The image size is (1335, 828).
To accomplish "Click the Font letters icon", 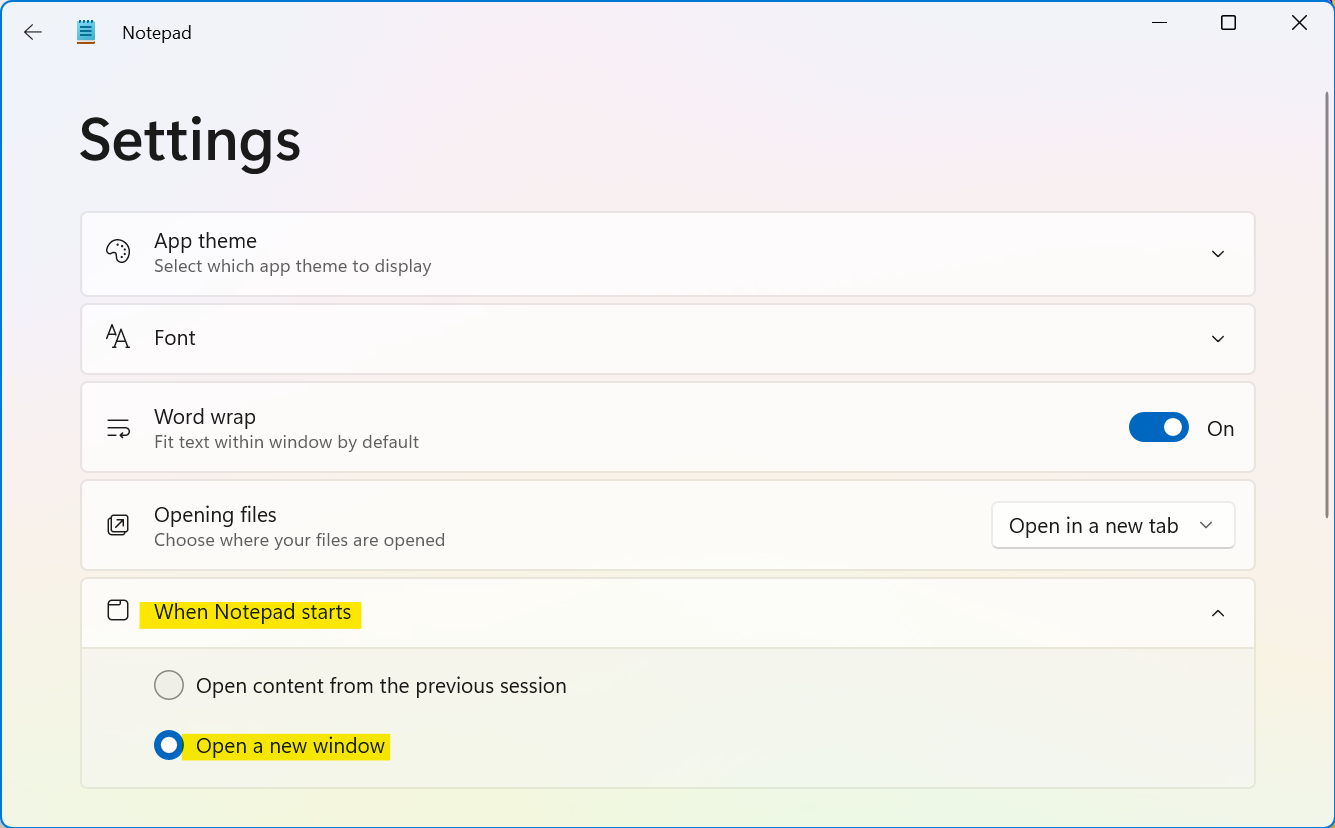I will click(118, 337).
